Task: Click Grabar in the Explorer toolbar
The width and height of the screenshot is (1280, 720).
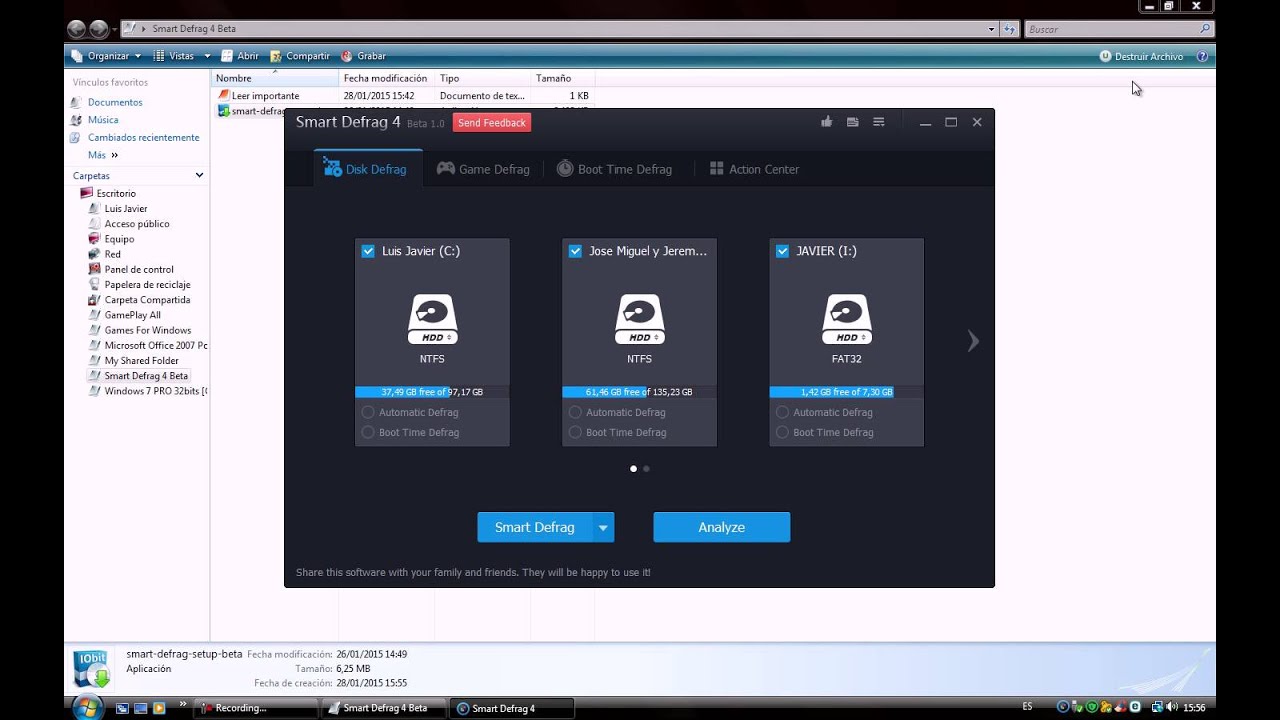Action: tap(363, 56)
